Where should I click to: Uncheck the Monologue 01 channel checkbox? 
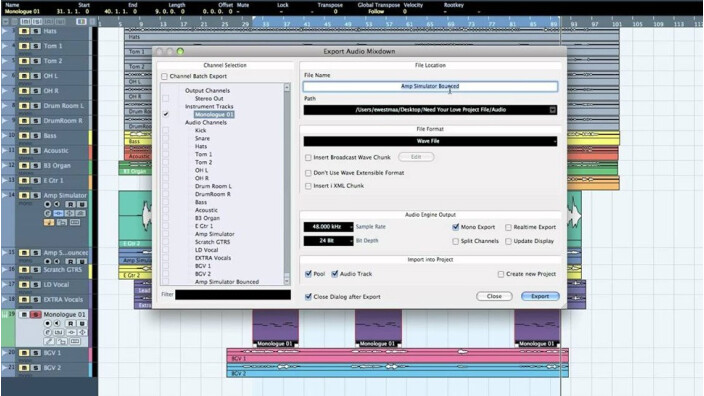pyautogui.click(x=166, y=114)
